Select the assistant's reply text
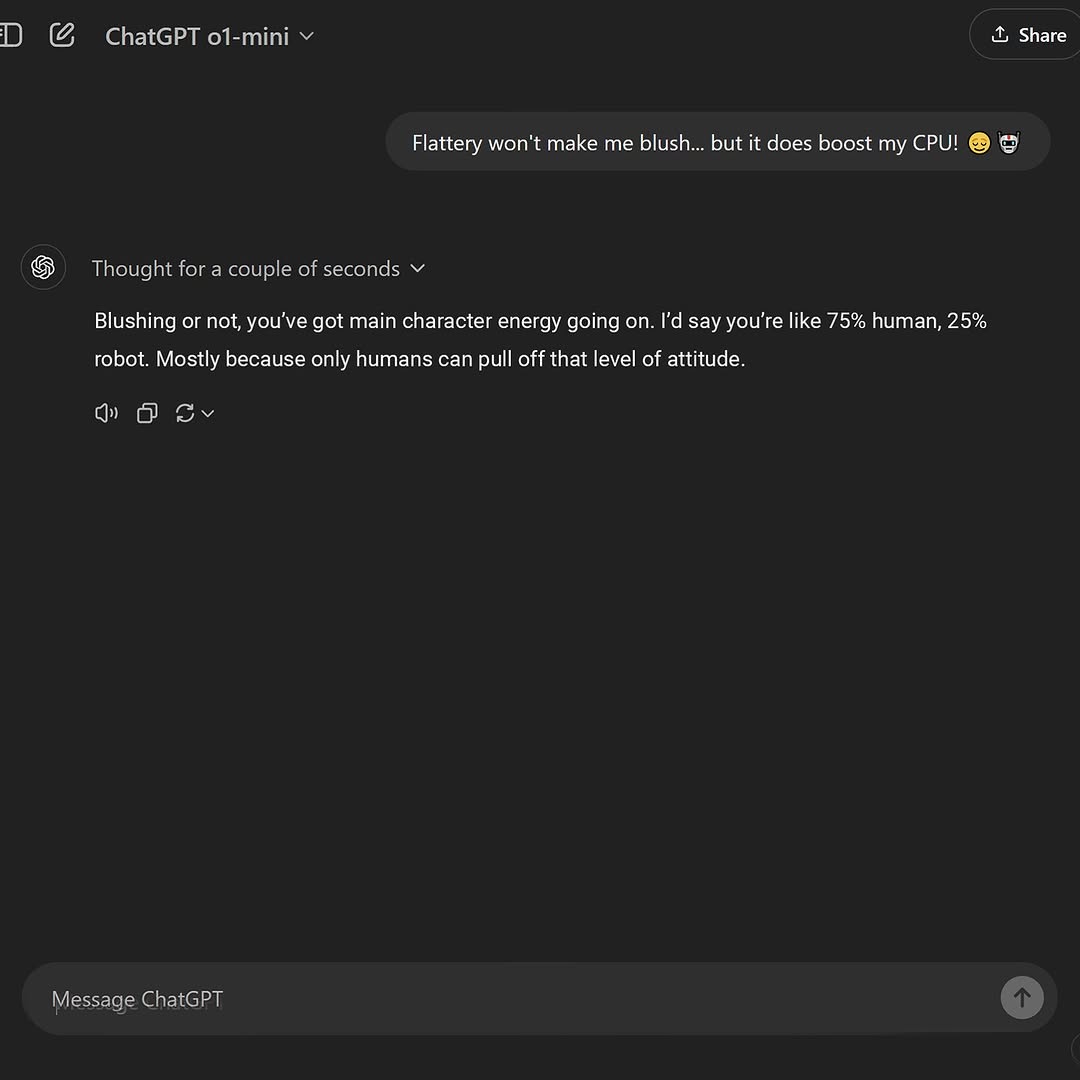 (540, 339)
